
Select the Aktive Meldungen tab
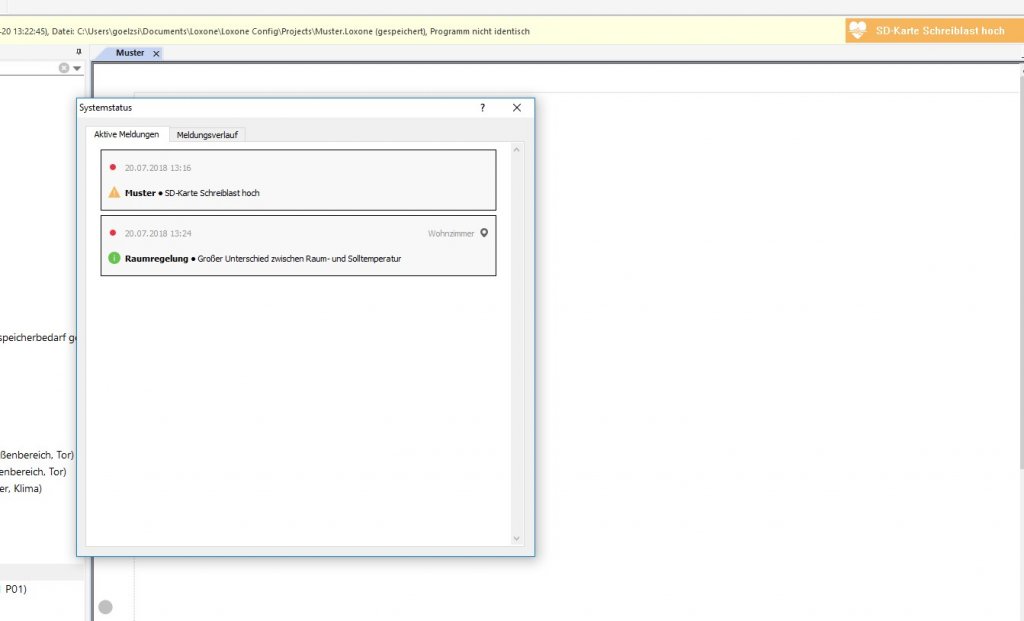(x=126, y=134)
